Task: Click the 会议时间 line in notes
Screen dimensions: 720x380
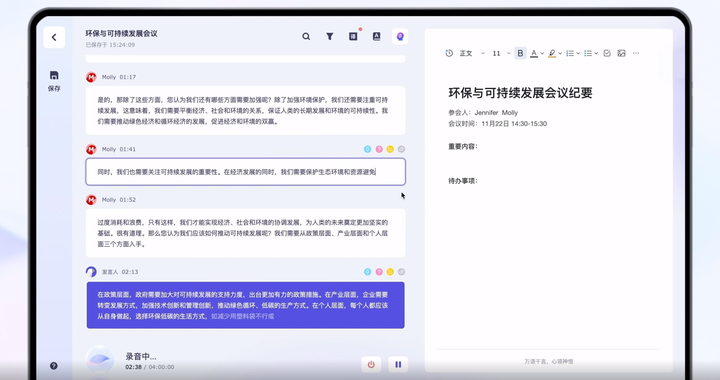Action: tap(498, 123)
